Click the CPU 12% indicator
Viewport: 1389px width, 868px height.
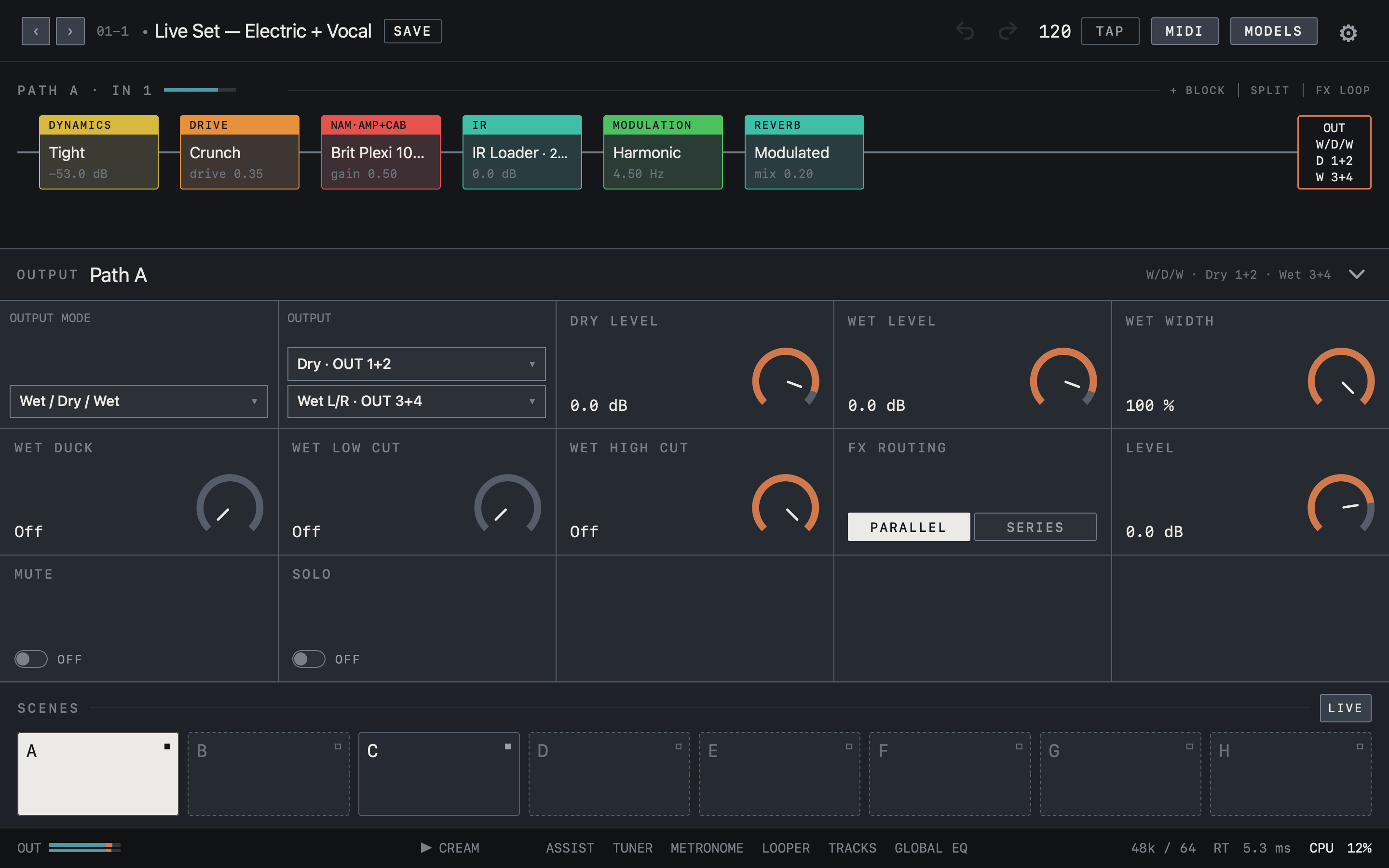click(x=1340, y=847)
